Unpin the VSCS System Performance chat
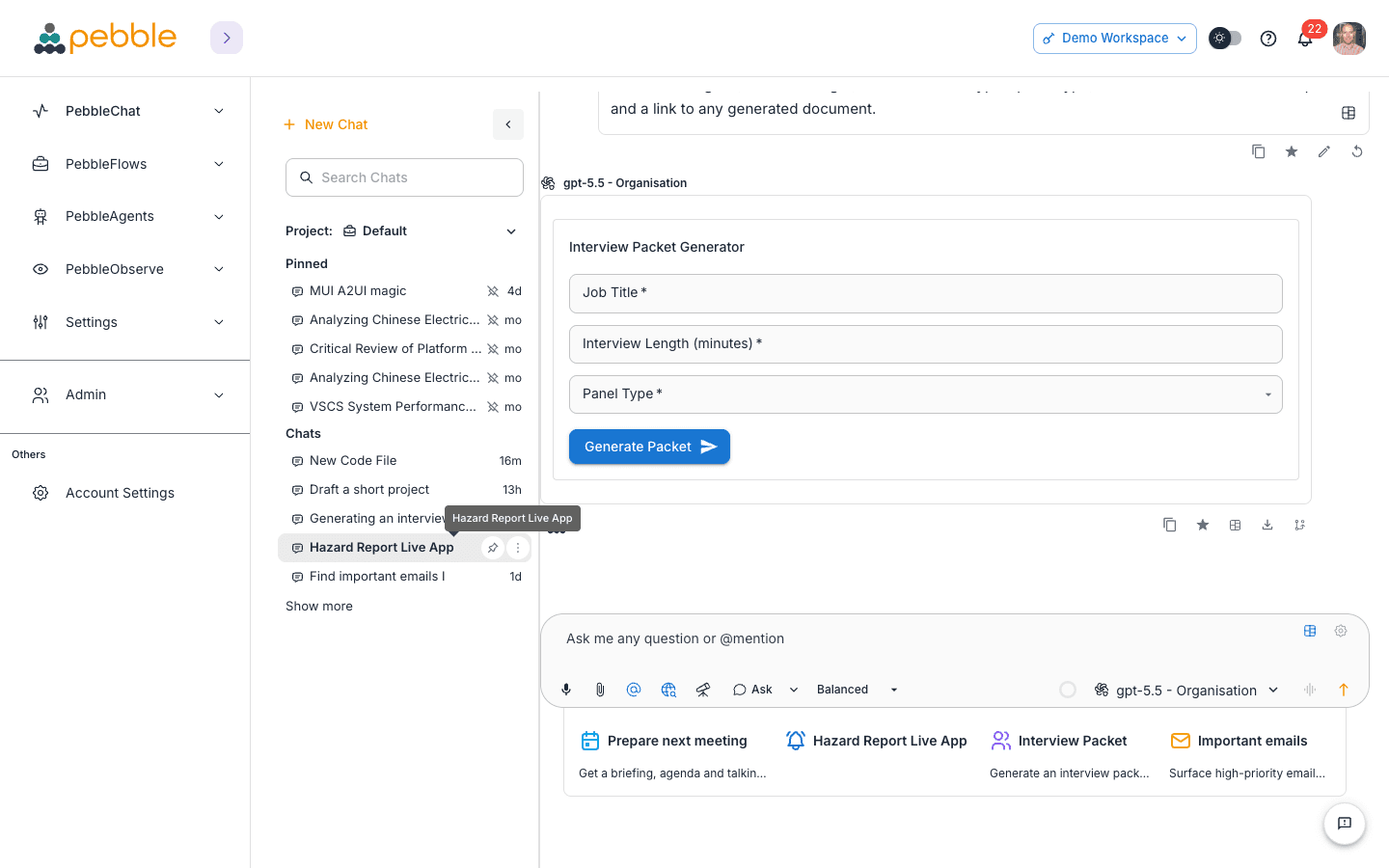Screen dimensions: 1389x868 pyautogui.click(x=493, y=407)
